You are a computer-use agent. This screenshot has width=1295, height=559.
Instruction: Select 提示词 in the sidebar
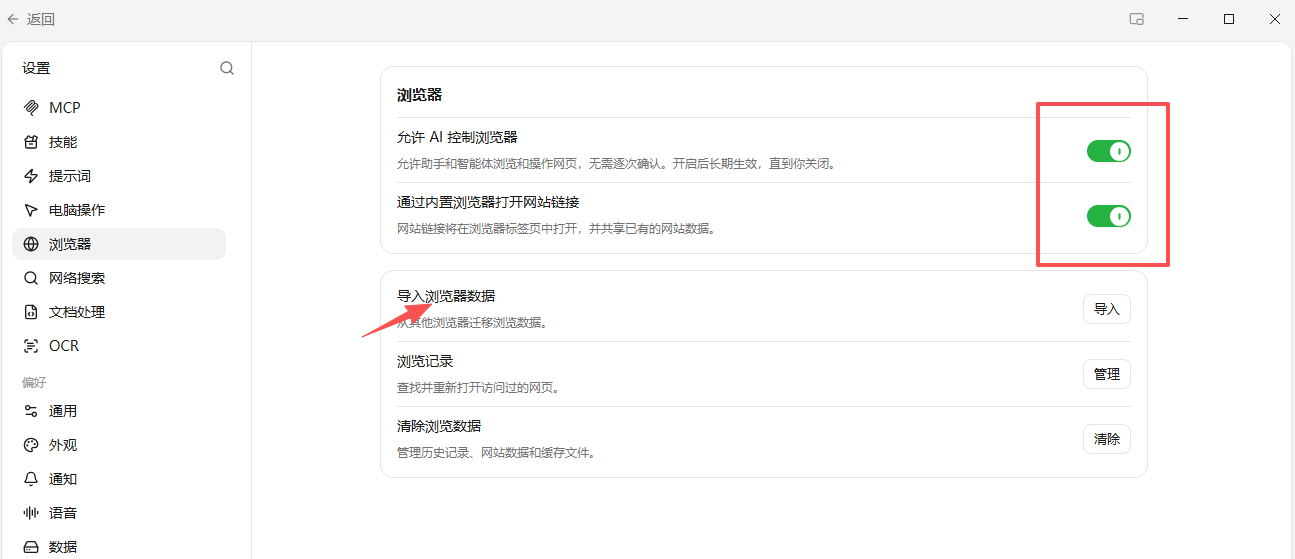(x=119, y=176)
